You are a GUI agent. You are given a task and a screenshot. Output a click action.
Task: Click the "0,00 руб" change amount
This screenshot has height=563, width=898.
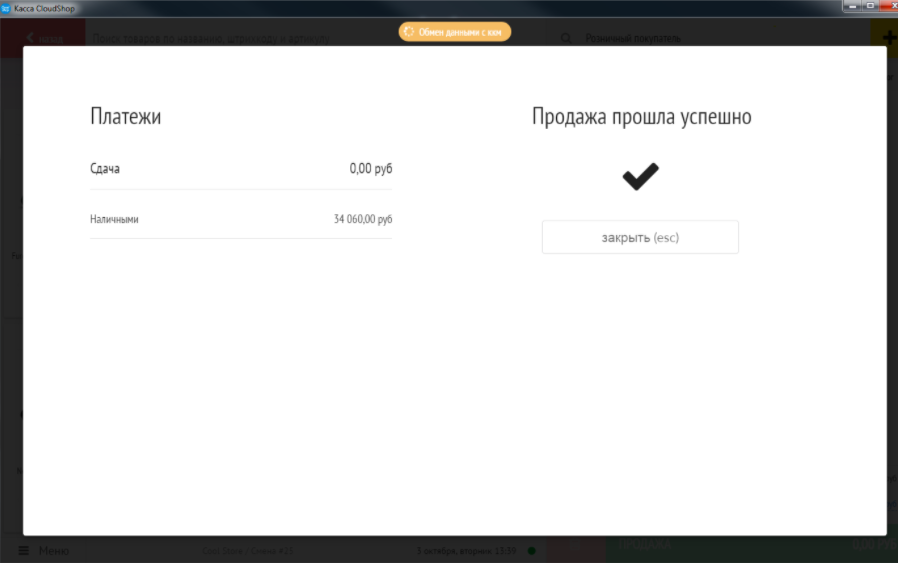(x=371, y=168)
